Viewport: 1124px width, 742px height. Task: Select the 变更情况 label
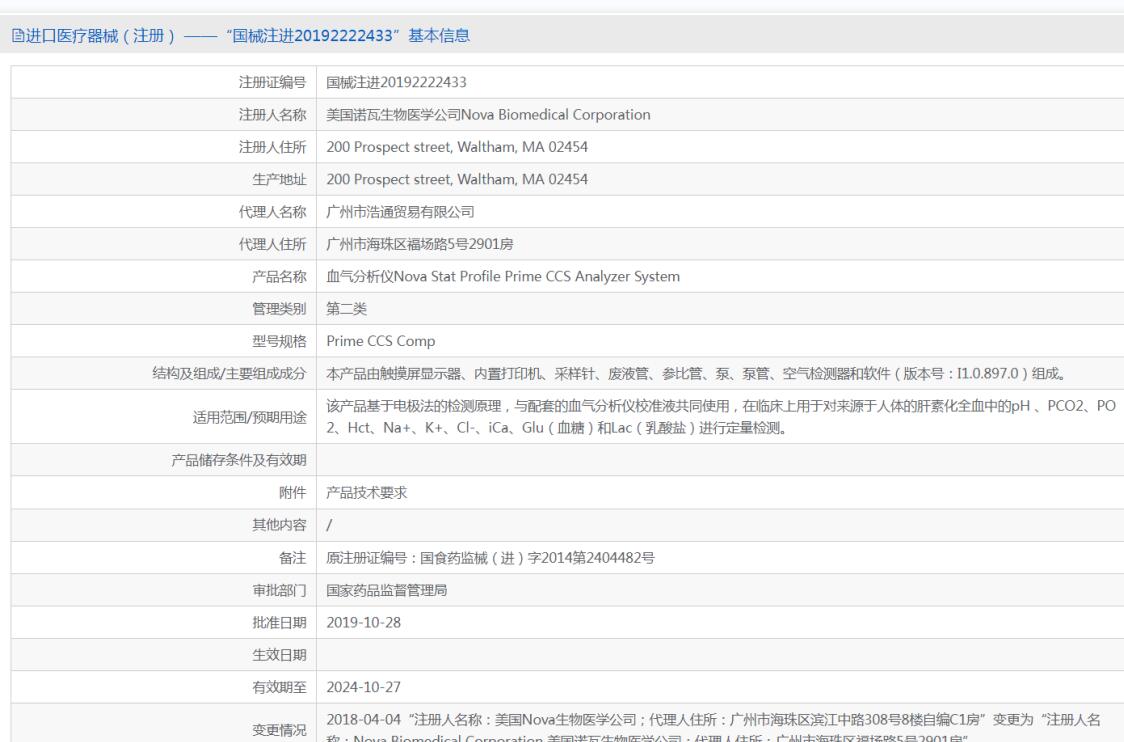tap(279, 731)
